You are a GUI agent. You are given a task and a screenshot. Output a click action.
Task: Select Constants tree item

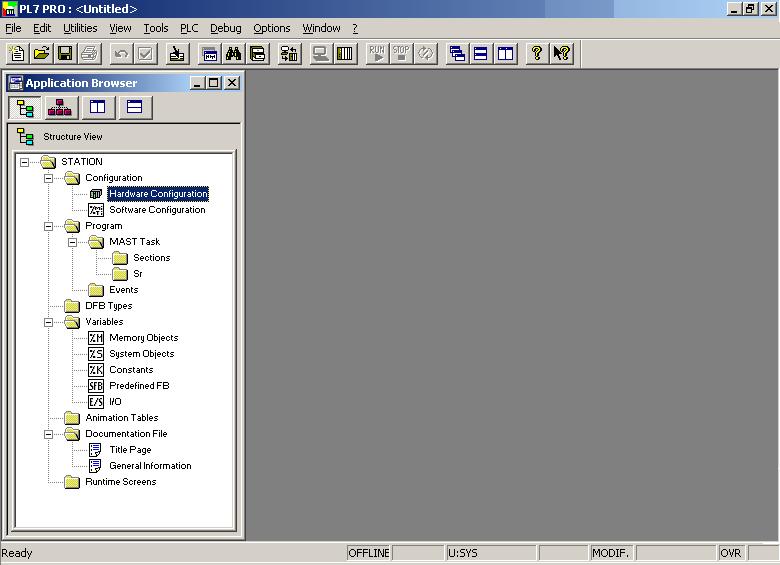point(131,370)
